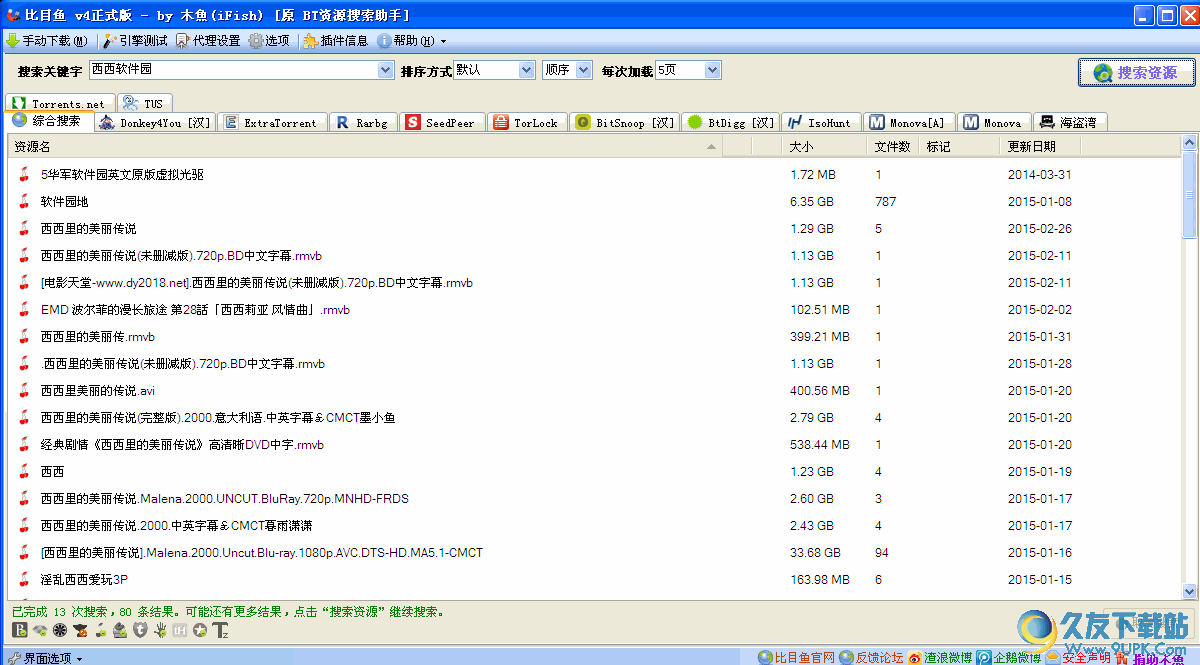Viewport: 1200px width, 665px height.
Task: Sort by the 更新日期 column header
Action: [1040, 147]
